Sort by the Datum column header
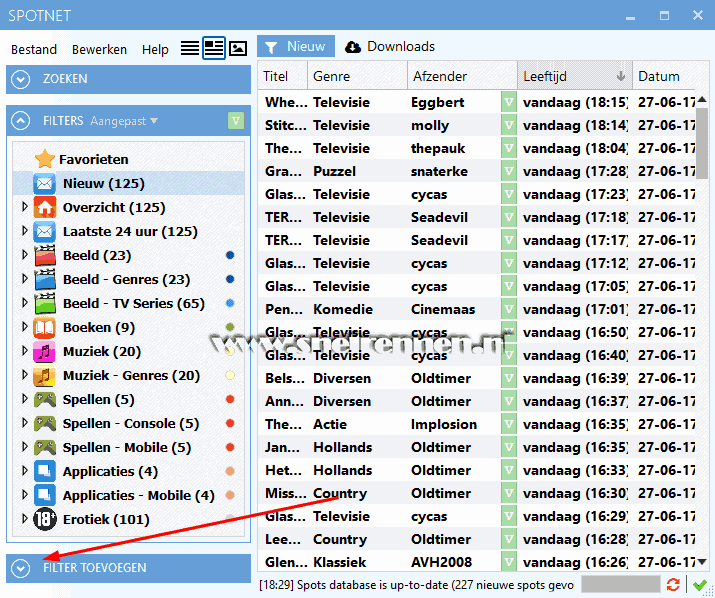 click(x=664, y=76)
